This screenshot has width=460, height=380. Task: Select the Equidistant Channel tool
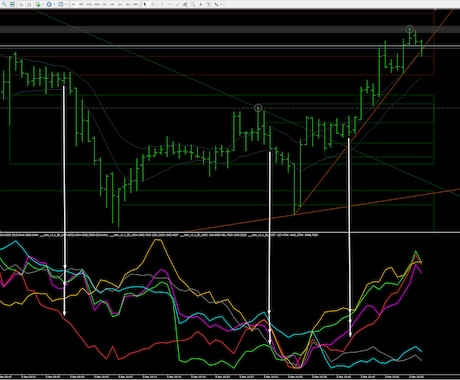[185, 4]
